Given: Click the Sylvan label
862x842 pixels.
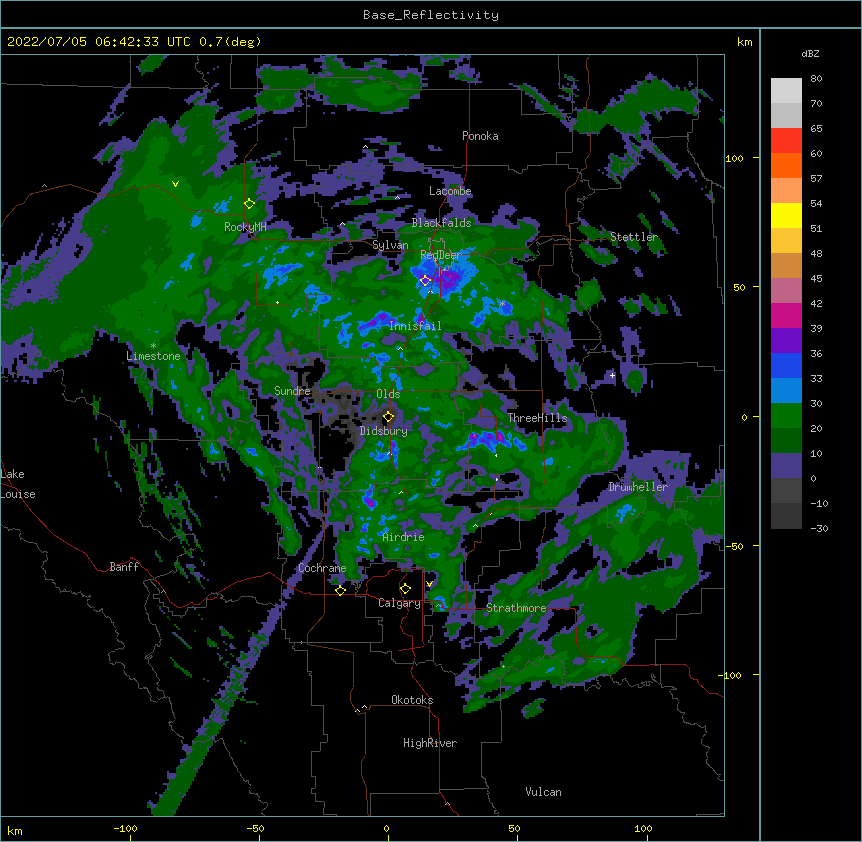Looking at the screenshot, I should coord(390,245).
